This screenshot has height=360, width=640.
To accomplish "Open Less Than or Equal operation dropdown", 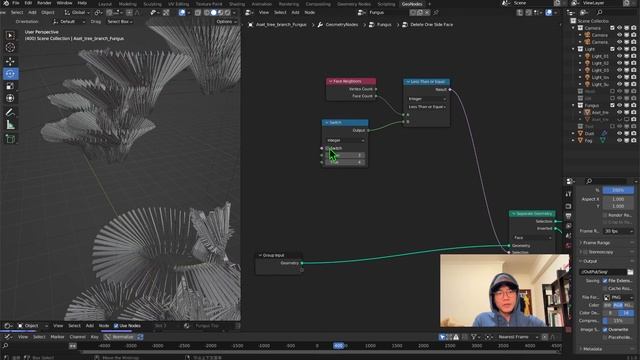I will click(427, 107).
